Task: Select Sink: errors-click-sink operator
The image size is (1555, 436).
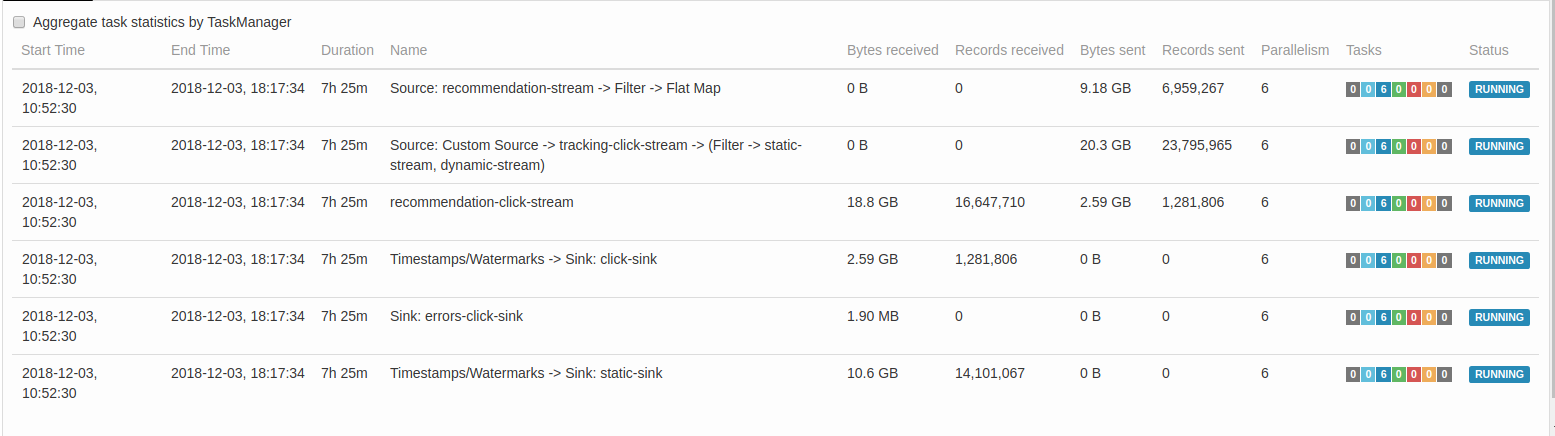Action: [456, 316]
